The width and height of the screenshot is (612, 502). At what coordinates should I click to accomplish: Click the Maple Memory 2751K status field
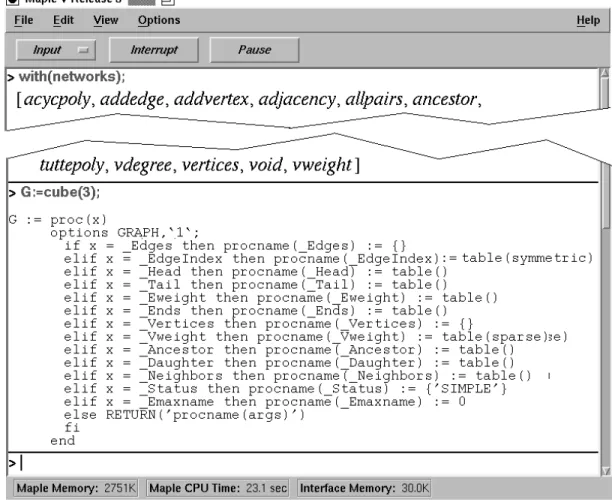76,488
